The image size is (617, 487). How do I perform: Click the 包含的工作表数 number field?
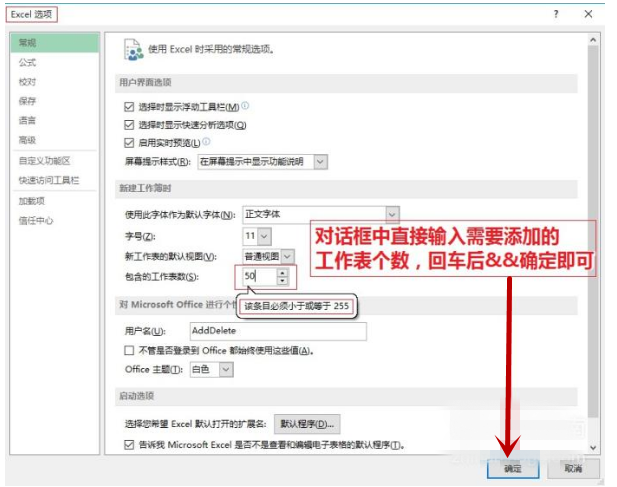tap(260, 277)
